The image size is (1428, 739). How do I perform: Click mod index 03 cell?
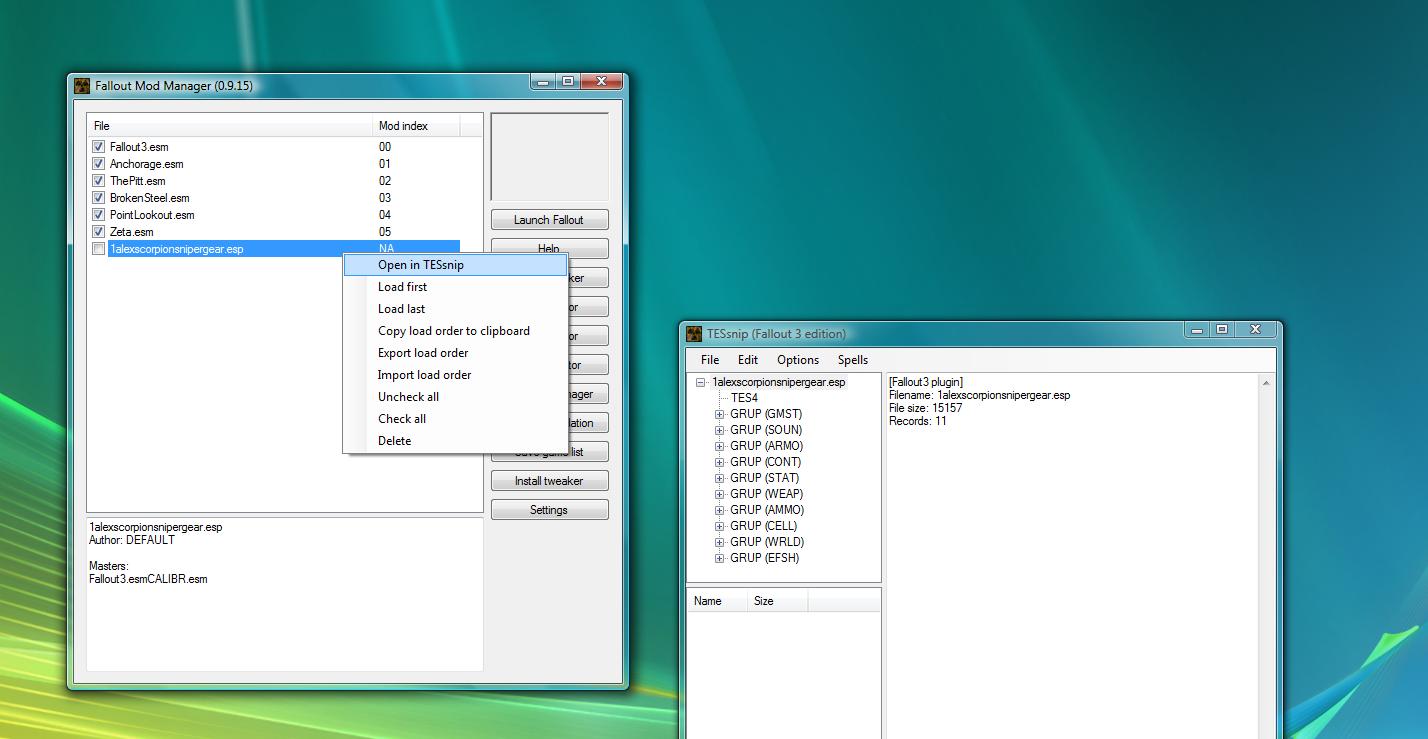(x=385, y=198)
